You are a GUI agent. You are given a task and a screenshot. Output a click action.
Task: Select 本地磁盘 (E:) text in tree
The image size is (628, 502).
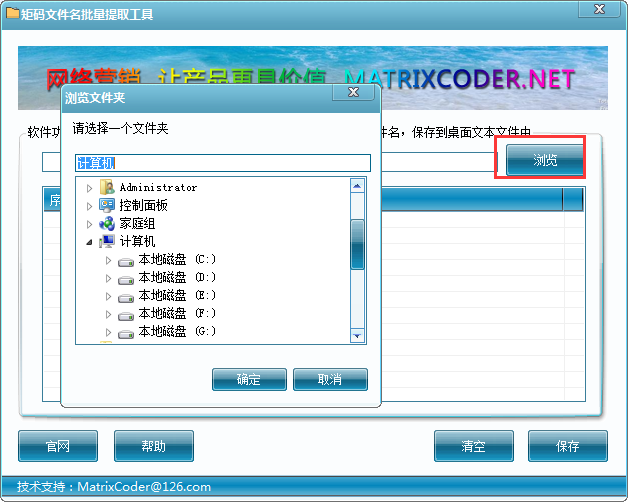[x=177, y=295]
